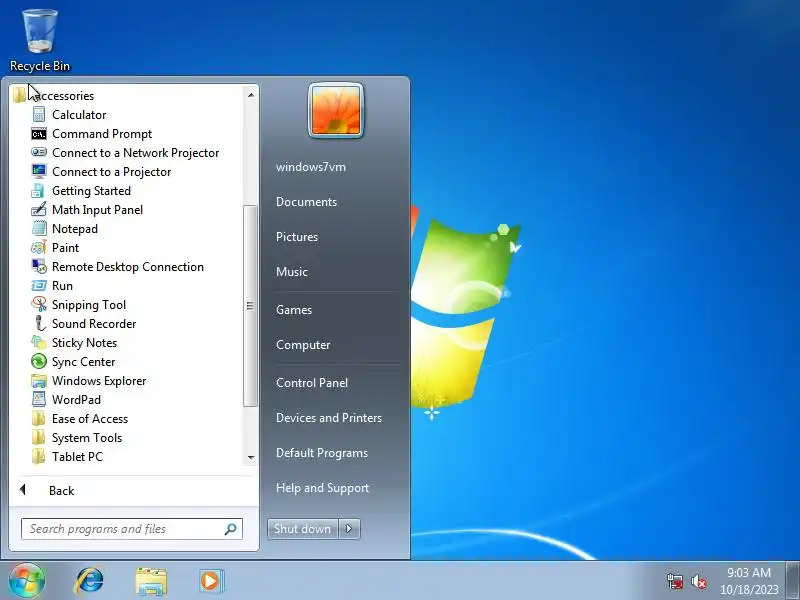Open Windows Explorer from the taskbar
This screenshot has height=600, width=800.
[x=151, y=581]
